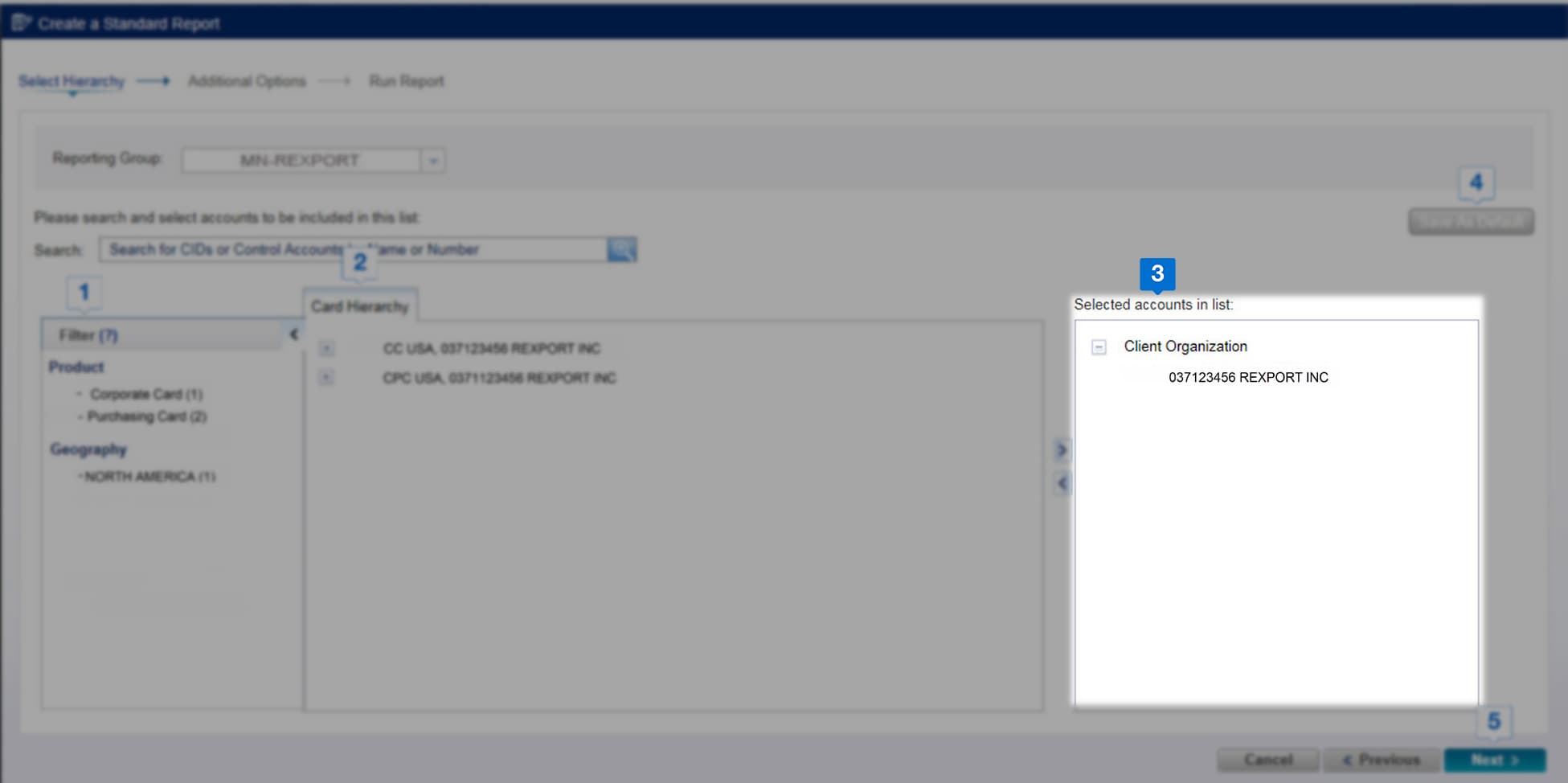Select the NORTH AMERICA (1) geography filter

pos(147,476)
